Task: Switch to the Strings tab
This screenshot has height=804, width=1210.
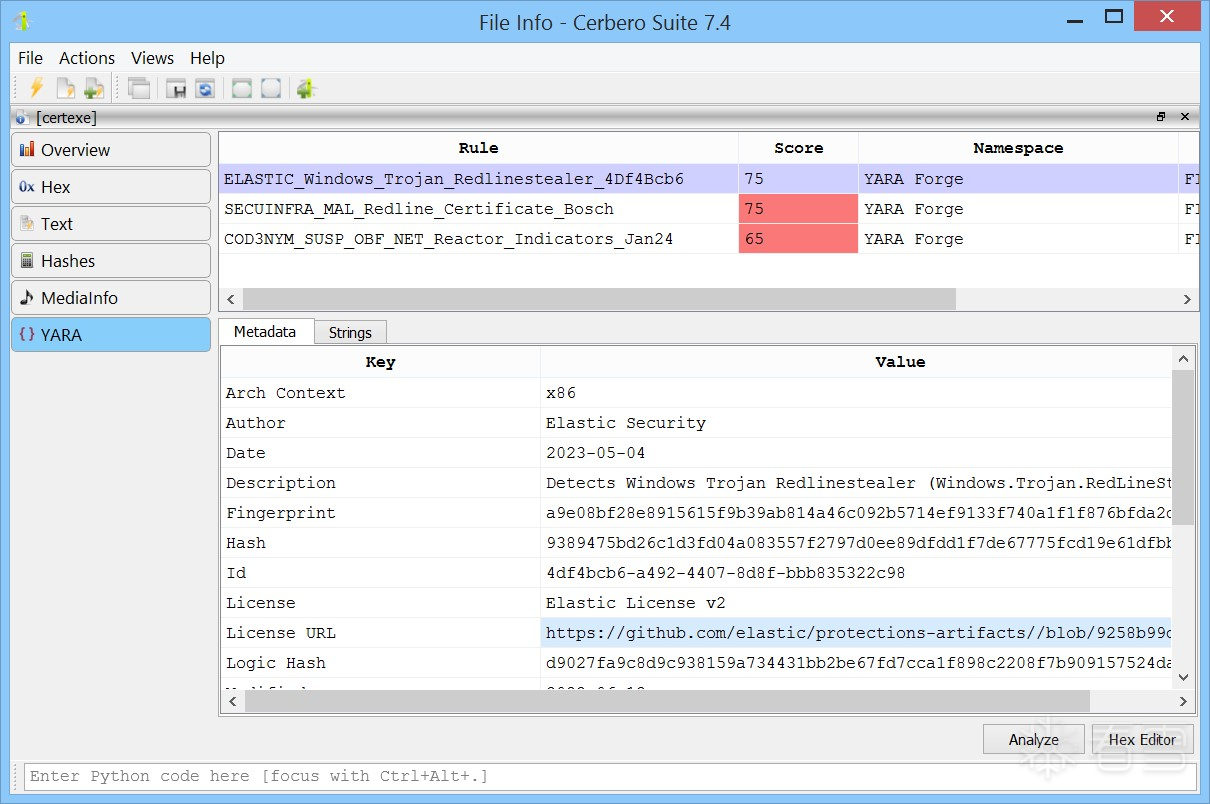Action: (350, 333)
